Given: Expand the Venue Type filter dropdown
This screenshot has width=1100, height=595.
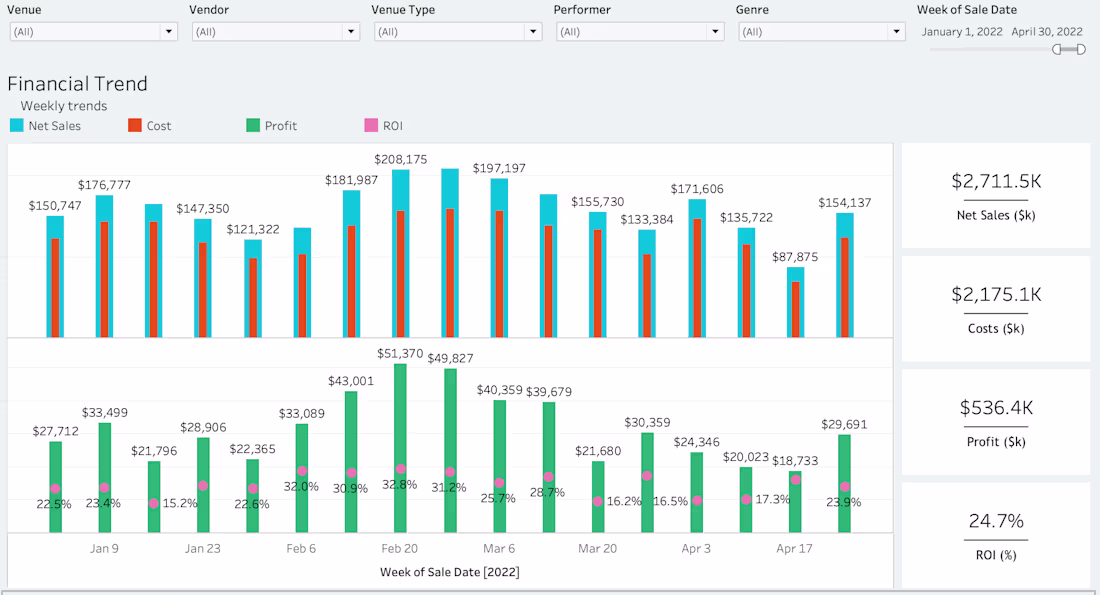Looking at the screenshot, I should [457, 32].
